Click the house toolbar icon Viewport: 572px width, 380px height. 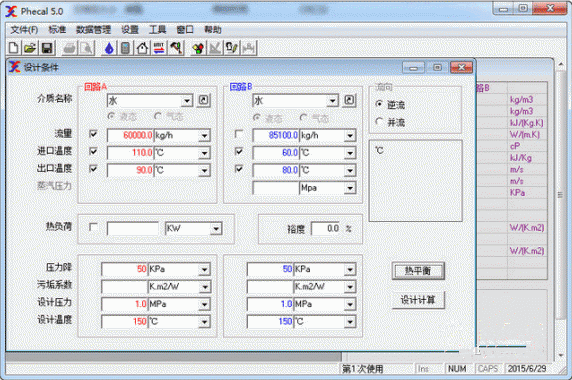point(142,48)
